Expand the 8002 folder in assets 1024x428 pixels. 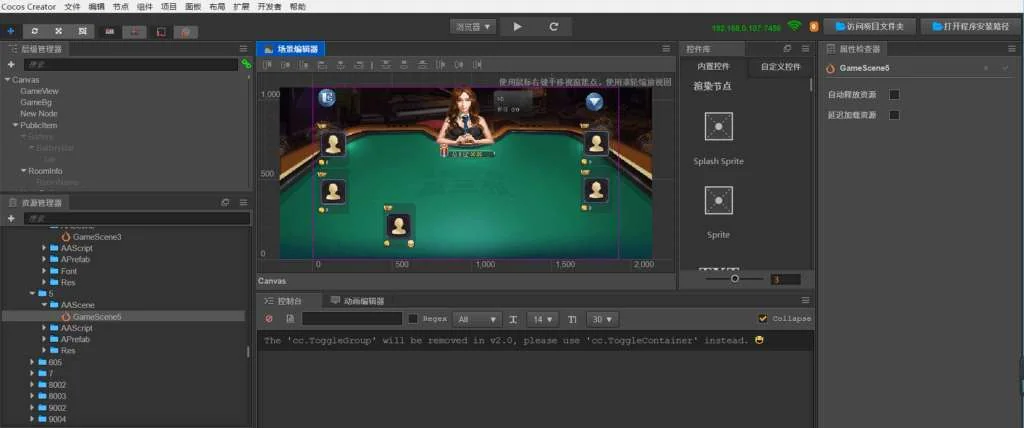[x=44, y=384]
